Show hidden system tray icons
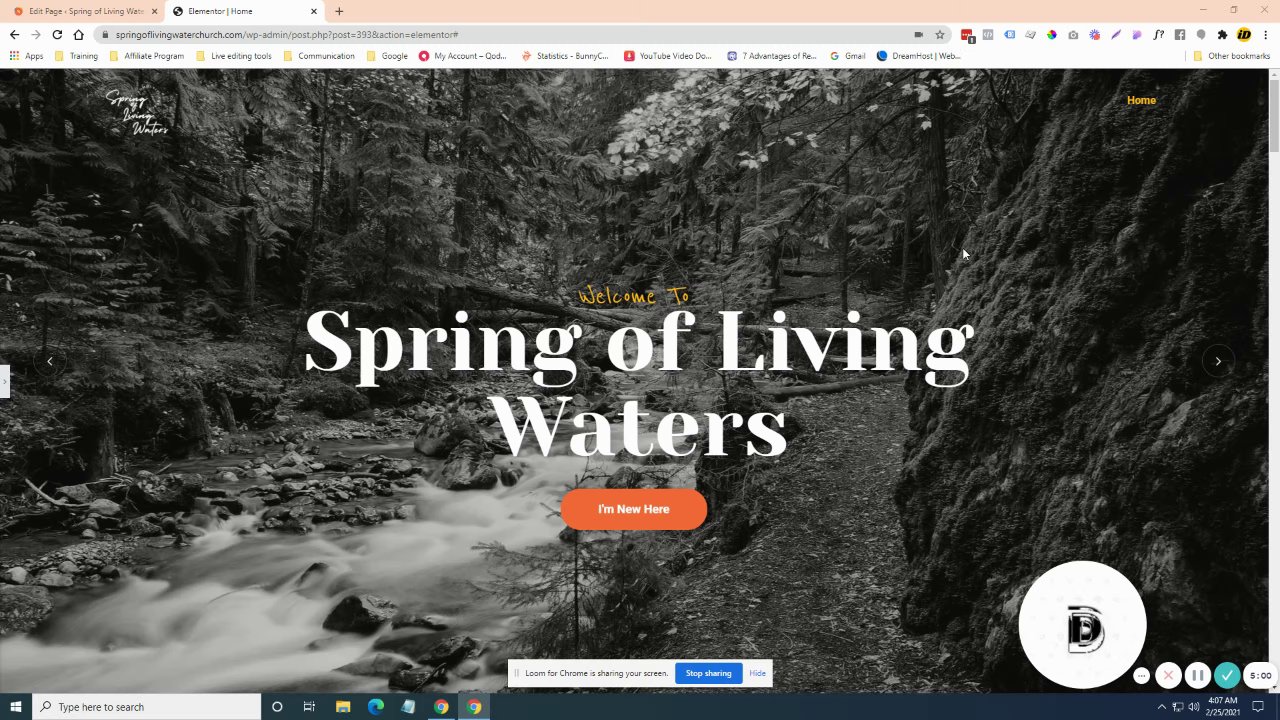Viewport: 1280px width, 720px height. point(1161,707)
